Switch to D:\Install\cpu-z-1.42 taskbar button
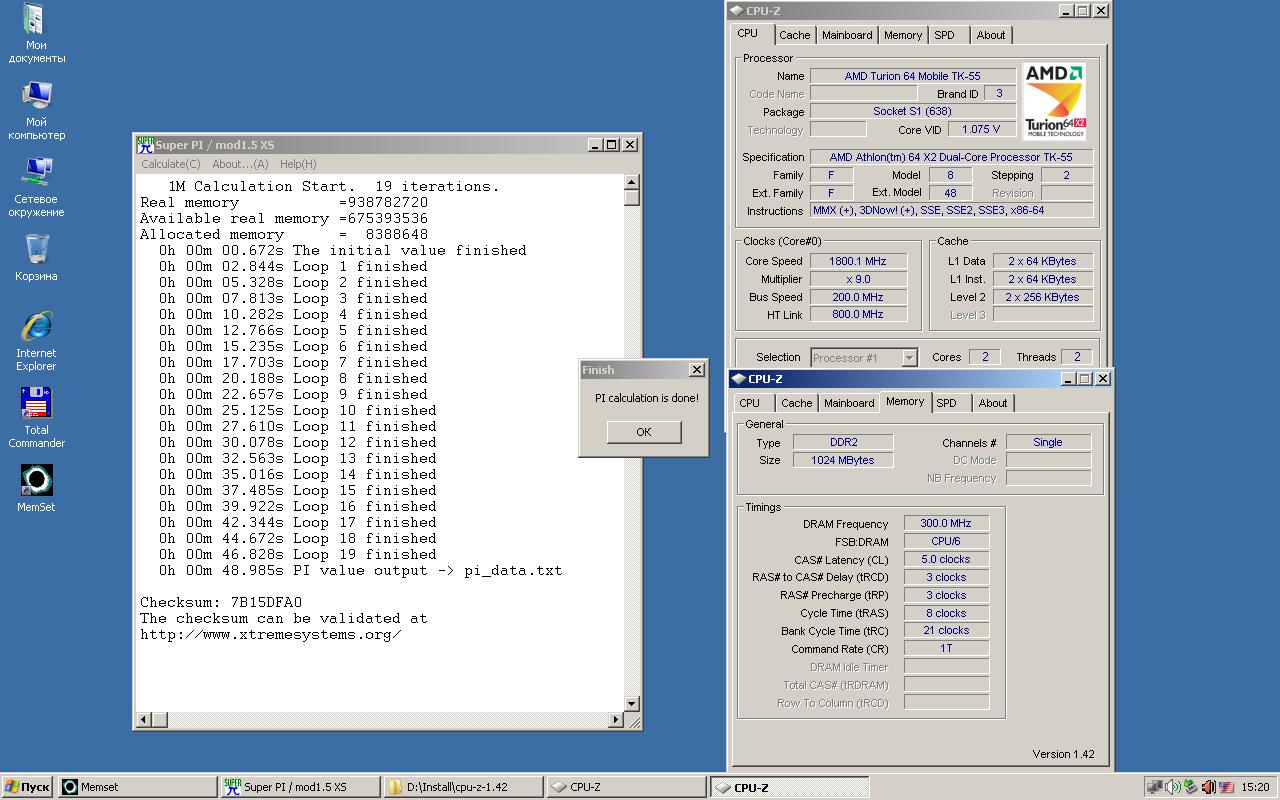Screen dimensions: 1280x800 (464, 787)
